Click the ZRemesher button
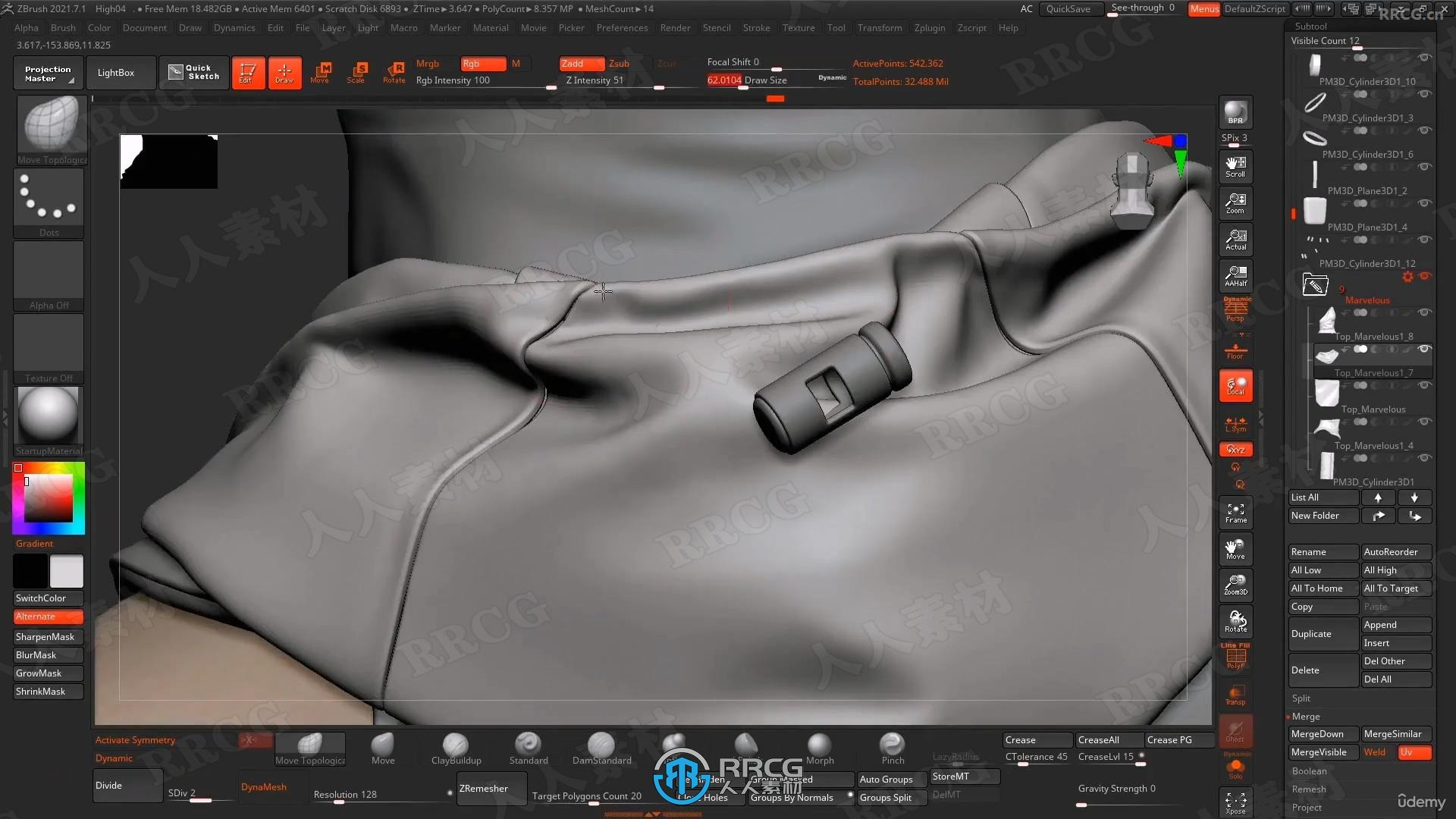 pyautogui.click(x=484, y=787)
